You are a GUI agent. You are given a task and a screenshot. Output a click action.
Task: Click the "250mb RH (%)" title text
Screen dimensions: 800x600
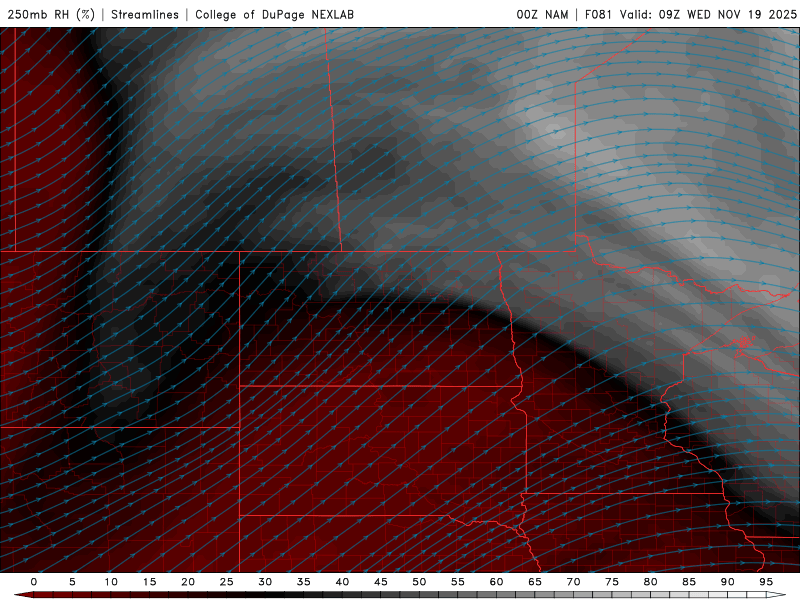point(51,14)
